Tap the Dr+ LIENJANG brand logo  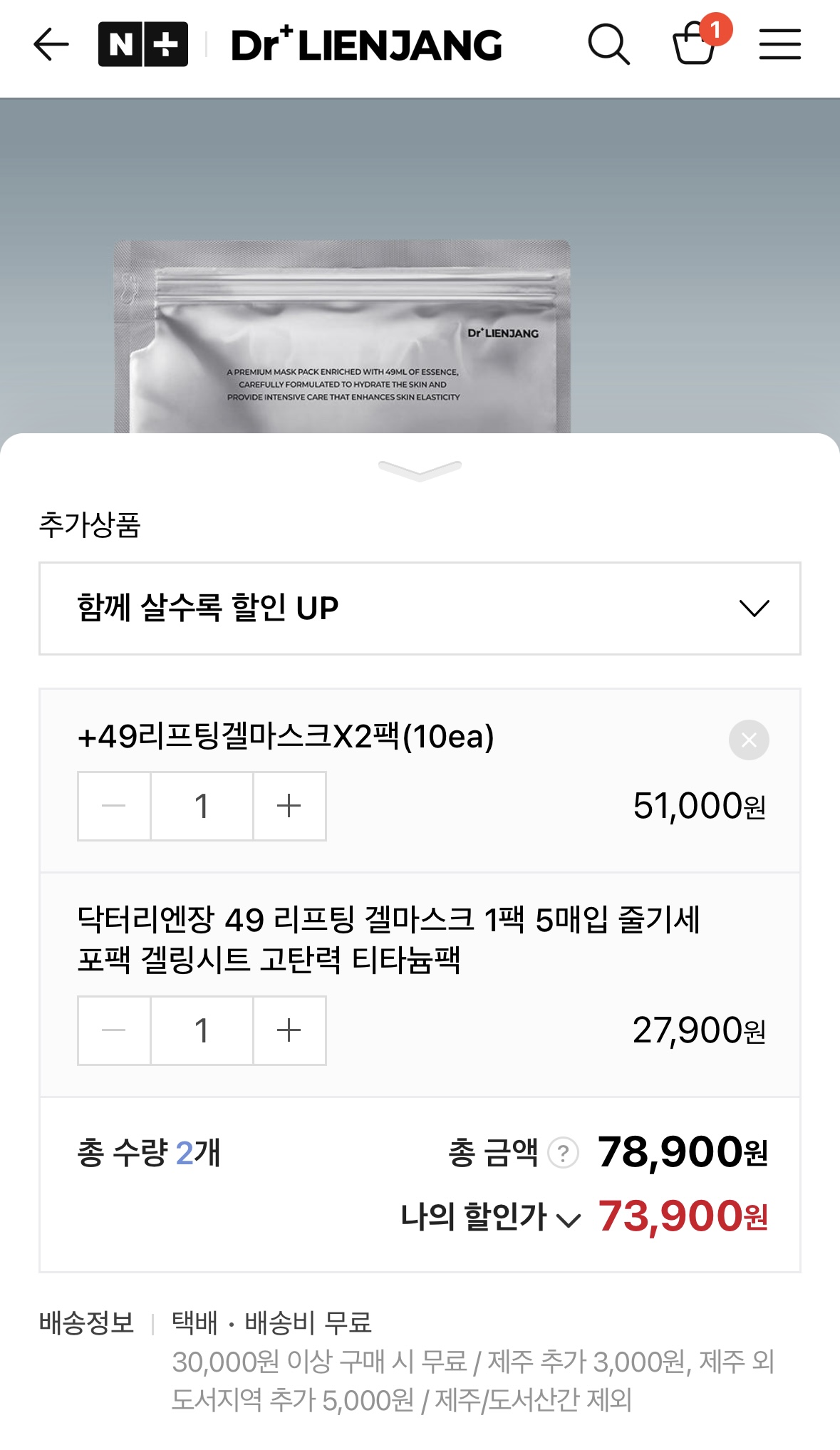[x=367, y=45]
